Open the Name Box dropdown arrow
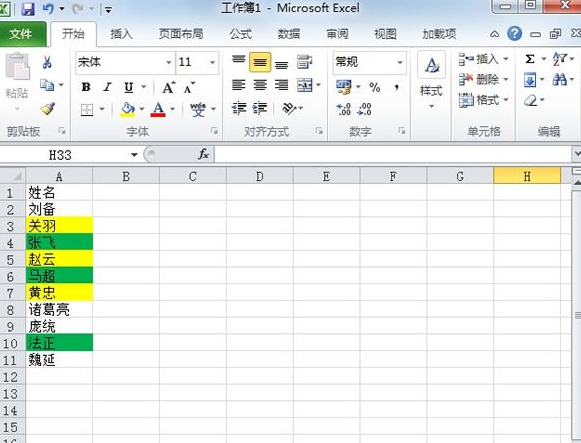This screenshot has height=443, width=581. tap(134, 154)
